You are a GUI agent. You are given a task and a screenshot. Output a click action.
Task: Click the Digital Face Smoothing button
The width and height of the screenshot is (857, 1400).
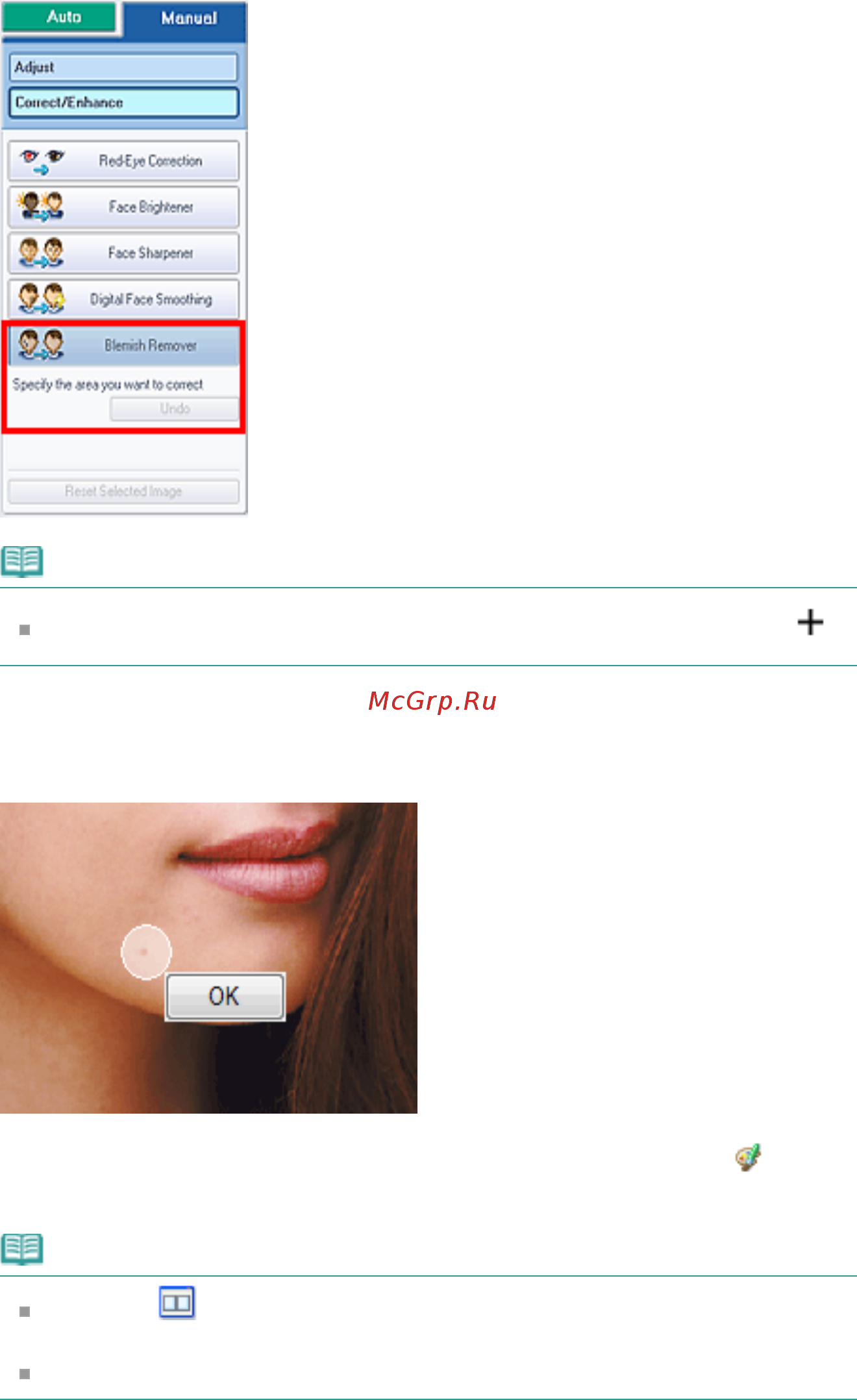click(x=123, y=299)
